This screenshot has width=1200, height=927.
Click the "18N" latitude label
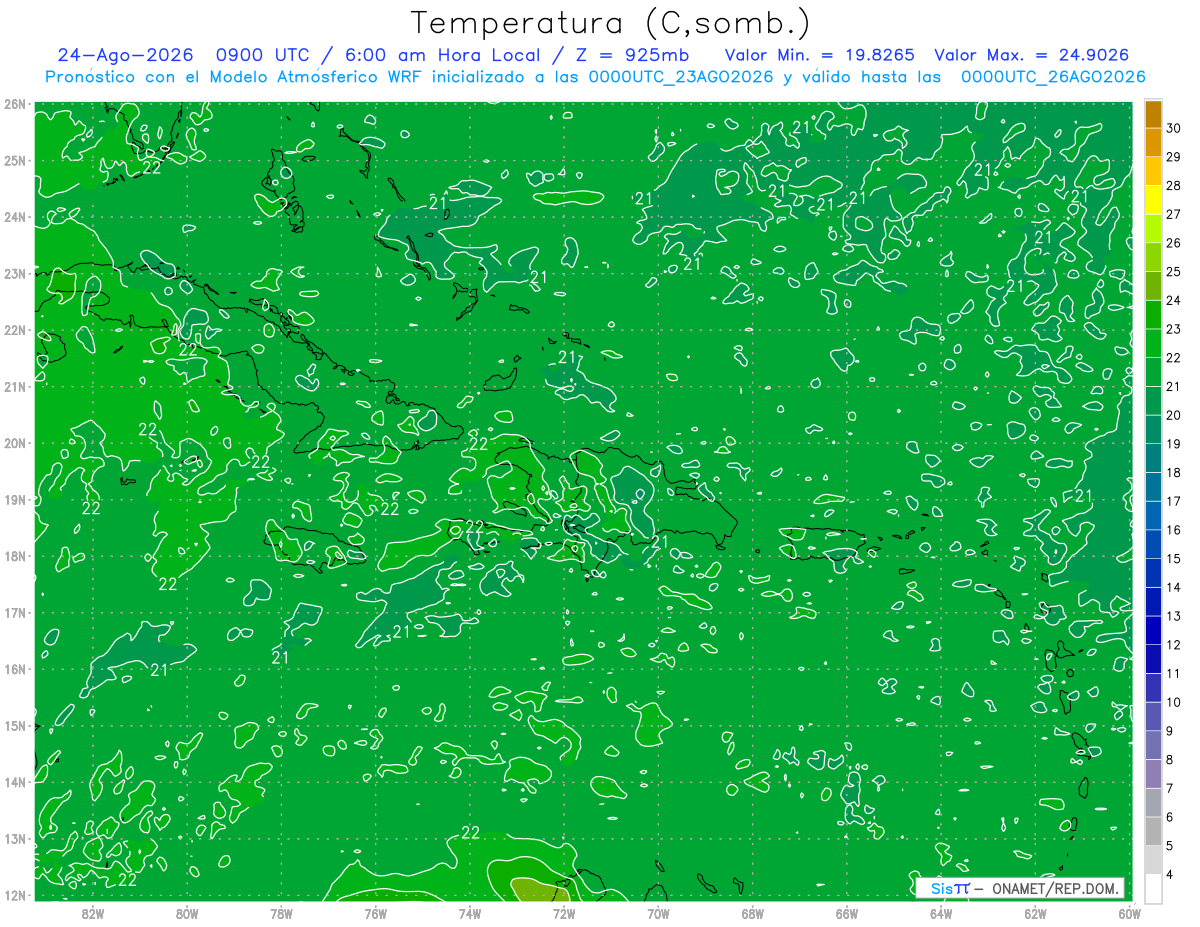(x=14, y=556)
